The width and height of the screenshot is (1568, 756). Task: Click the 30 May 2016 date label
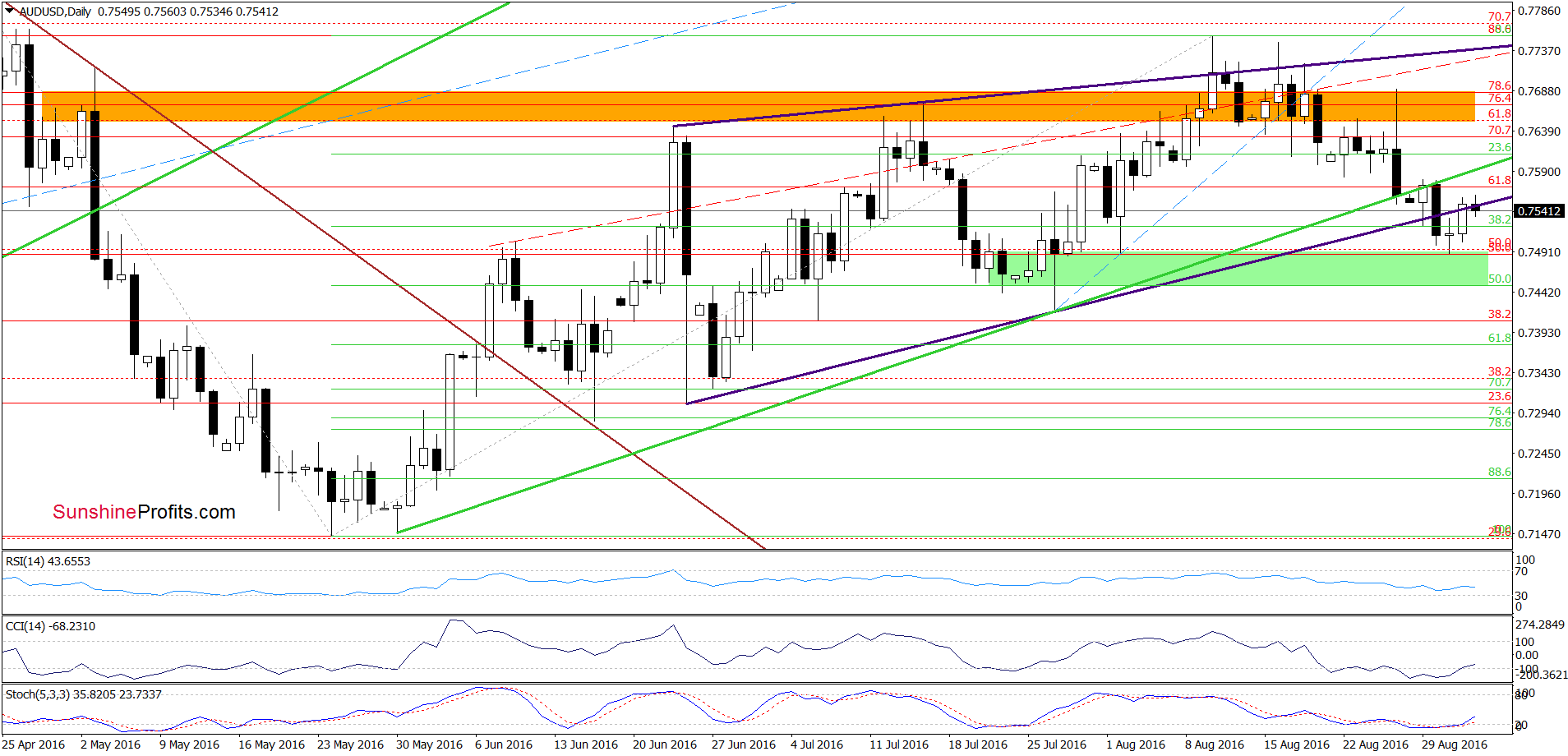coord(429,744)
